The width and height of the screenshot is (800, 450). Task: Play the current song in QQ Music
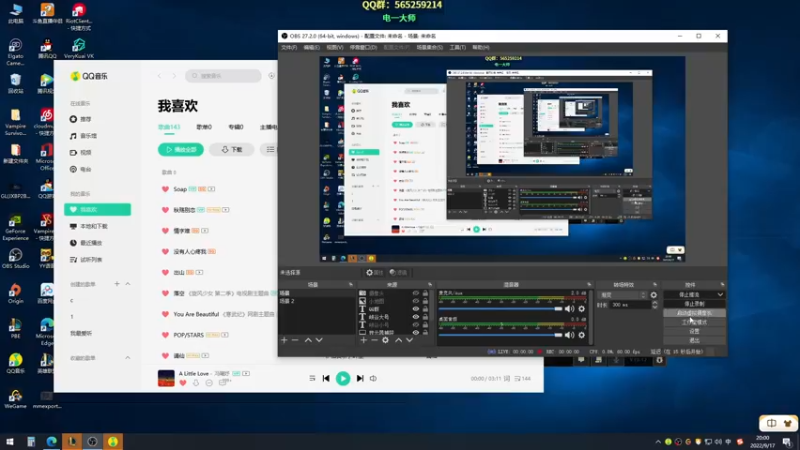pos(343,379)
